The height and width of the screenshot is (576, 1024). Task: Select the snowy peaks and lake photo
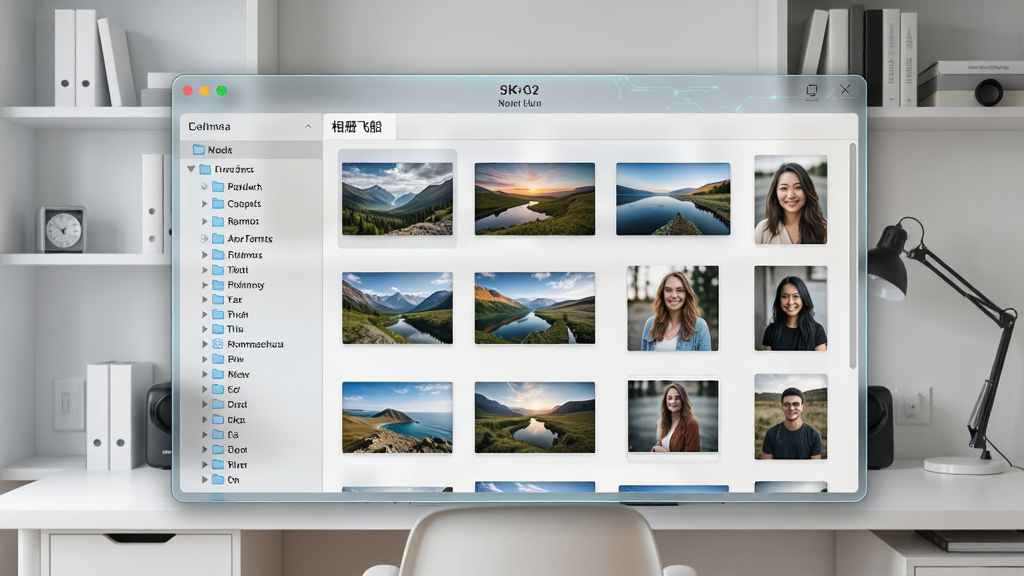coord(397,308)
